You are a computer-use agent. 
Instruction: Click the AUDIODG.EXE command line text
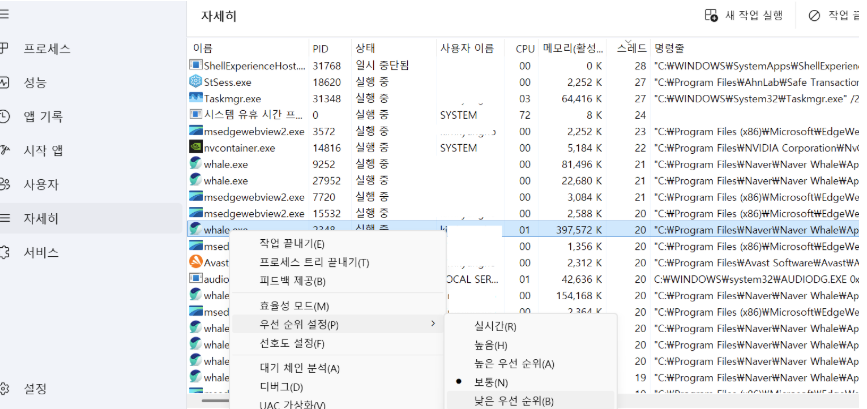[x=756, y=279]
